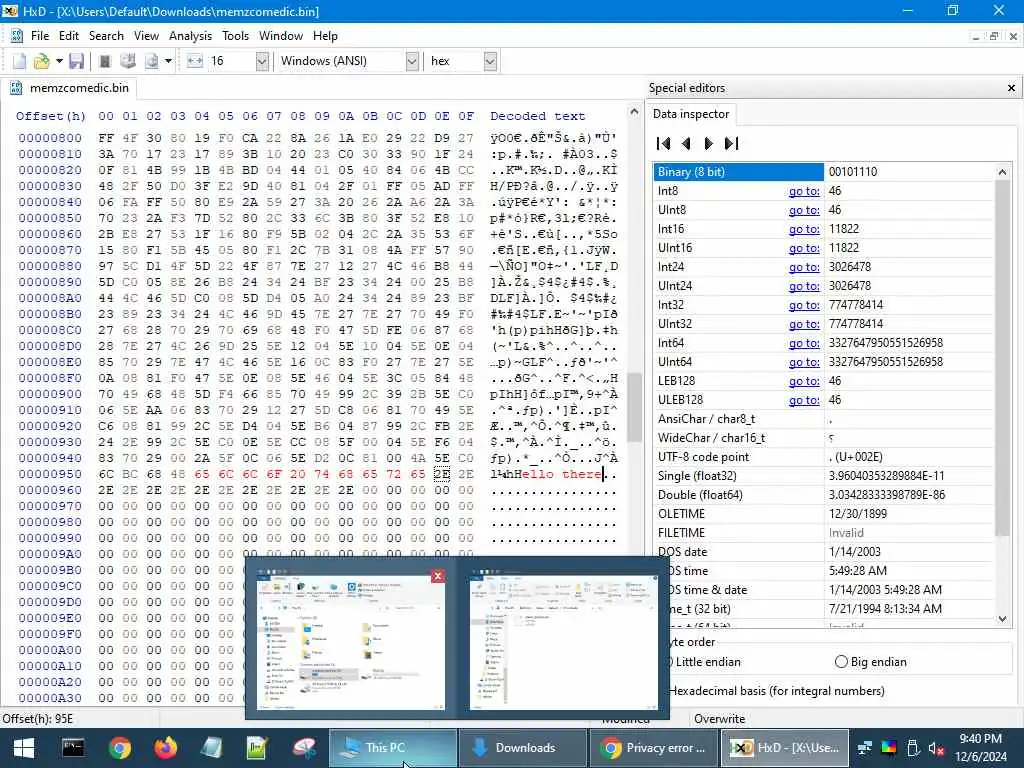Select the Binary (8 bit) row
The width and height of the screenshot is (1024, 768).
(824, 172)
